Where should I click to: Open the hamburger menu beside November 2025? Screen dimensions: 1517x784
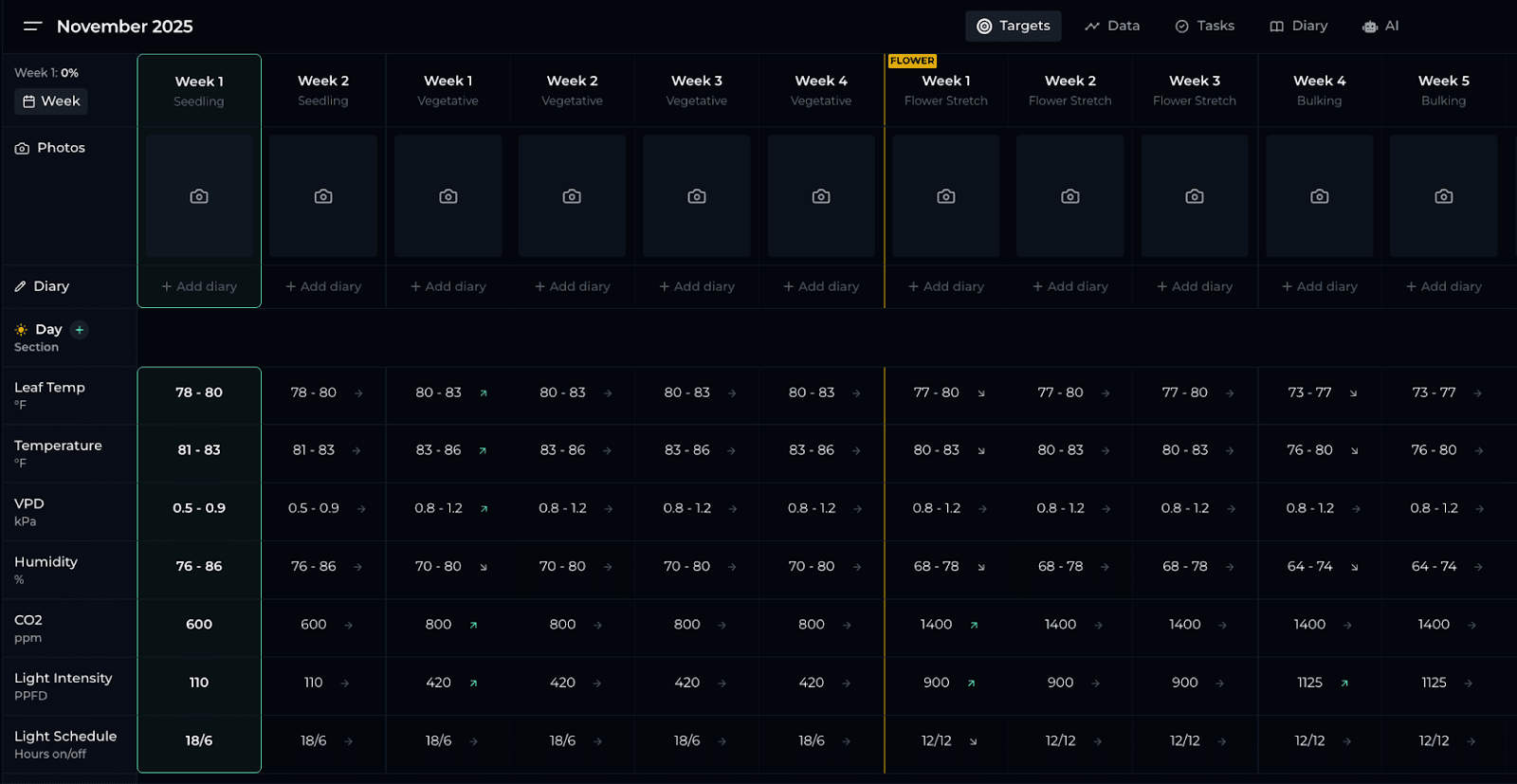32,27
